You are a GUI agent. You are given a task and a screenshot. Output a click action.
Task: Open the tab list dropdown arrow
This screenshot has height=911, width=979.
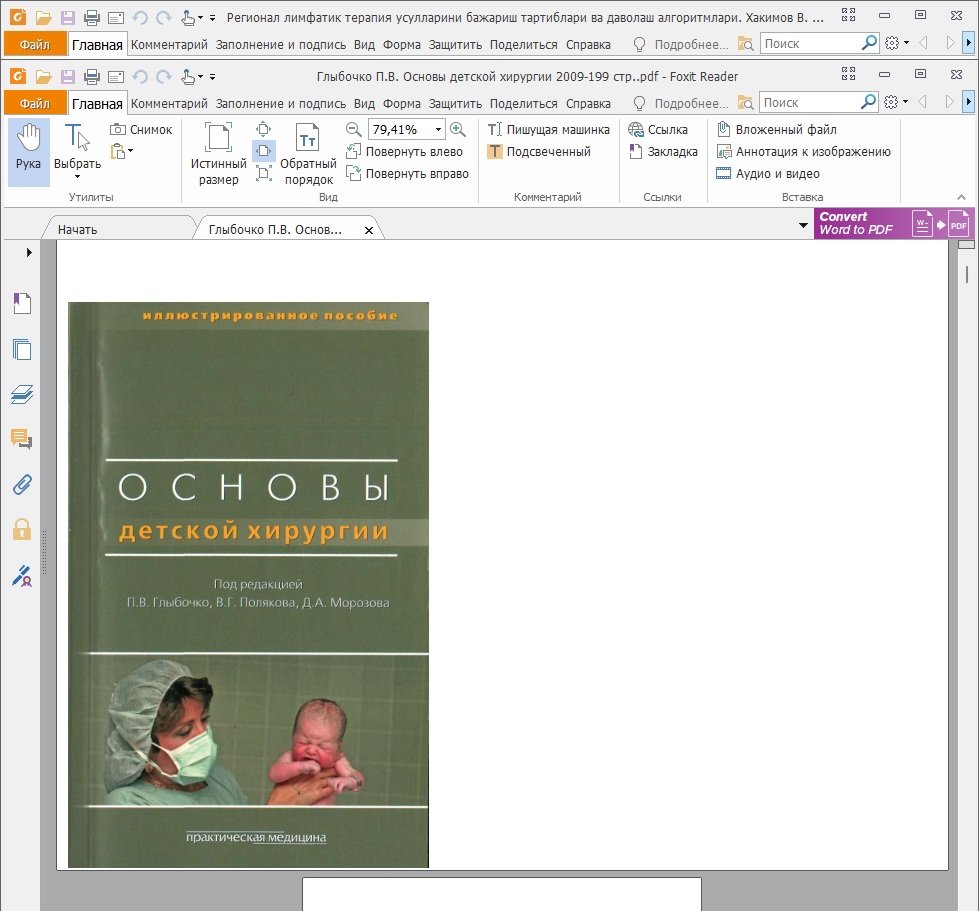[x=803, y=225]
